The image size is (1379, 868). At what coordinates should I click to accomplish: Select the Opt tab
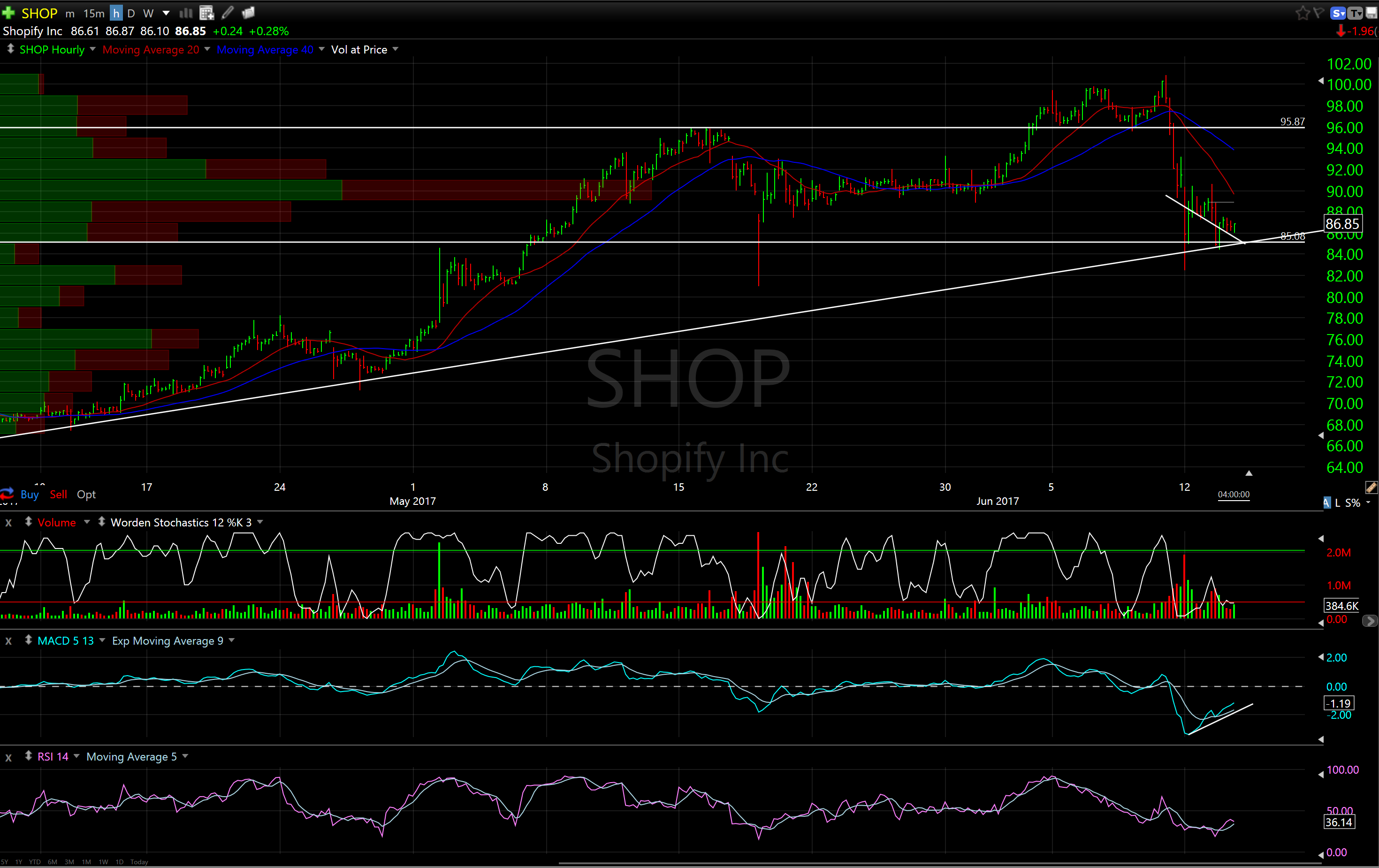[x=86, y=494]
